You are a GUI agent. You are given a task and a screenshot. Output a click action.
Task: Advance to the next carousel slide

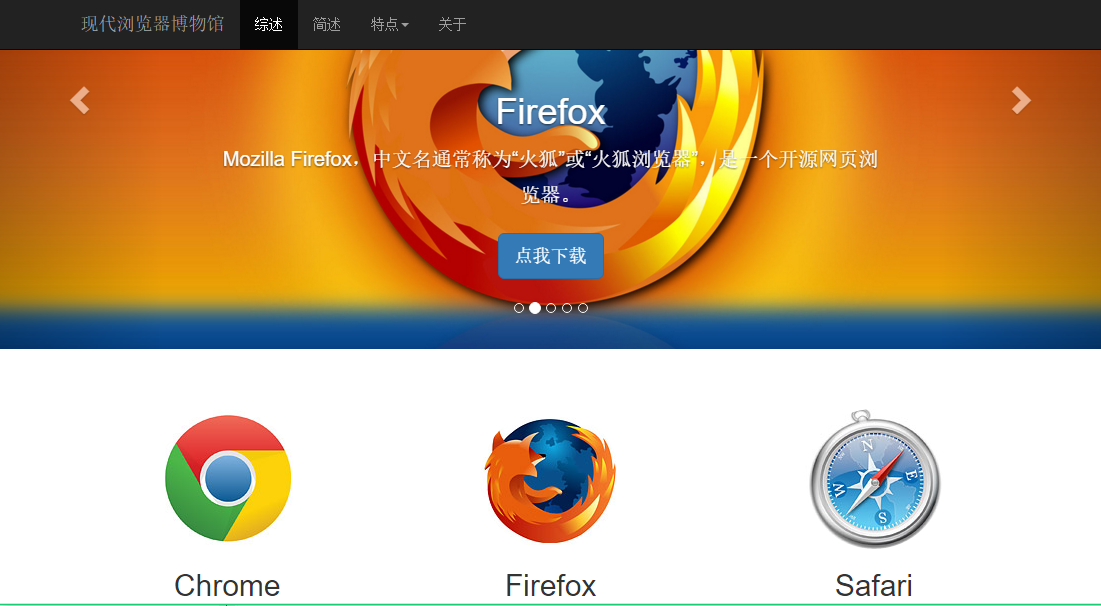click(1021, 100)
